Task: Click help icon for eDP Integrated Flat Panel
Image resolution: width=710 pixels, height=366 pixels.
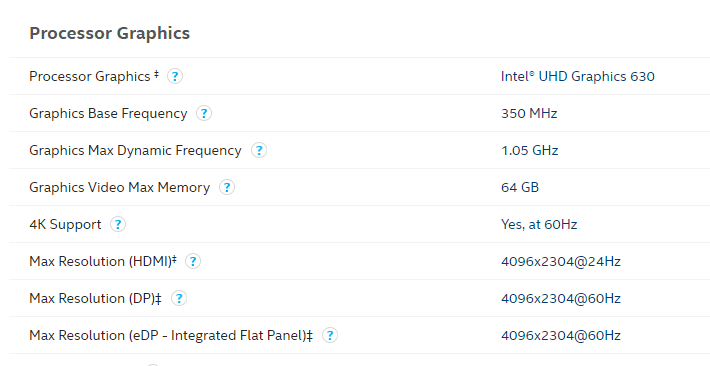Action: click(330, 335)
